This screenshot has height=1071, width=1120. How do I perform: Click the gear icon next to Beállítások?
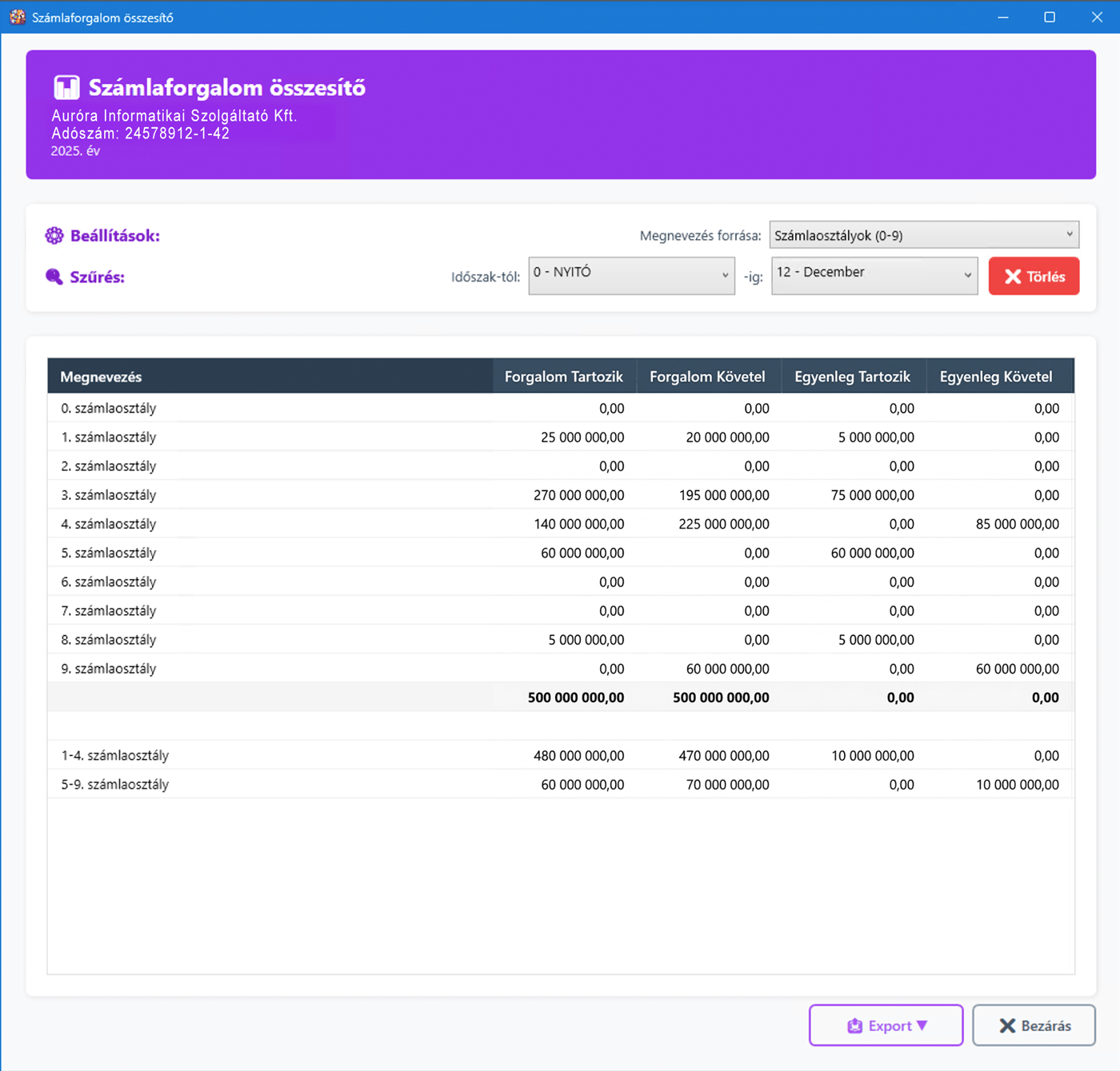point(54,235)
